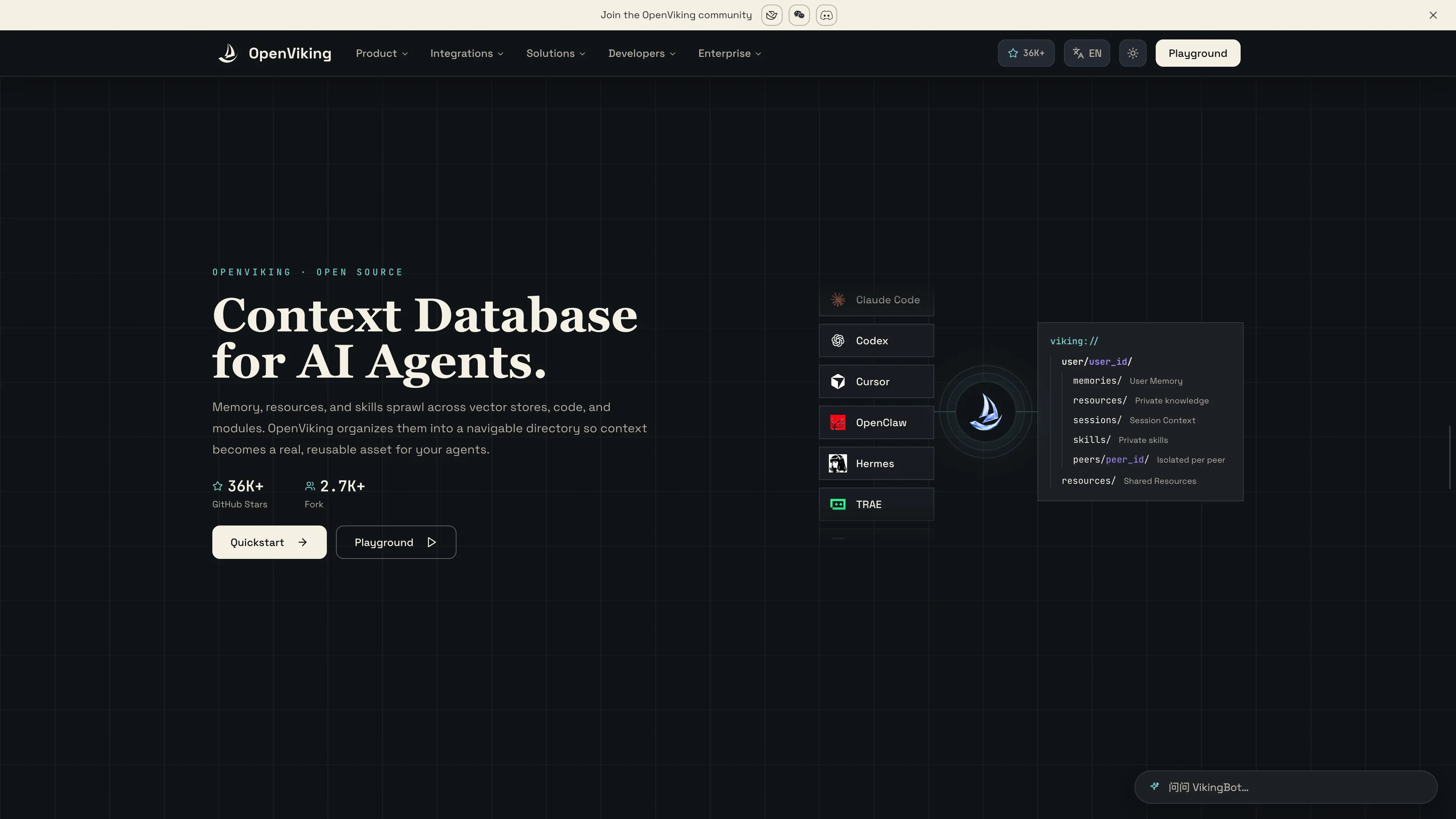Expand the Developers menu
The width and height of the screenshot is (1456, 819).
click(x=642, y=53)
